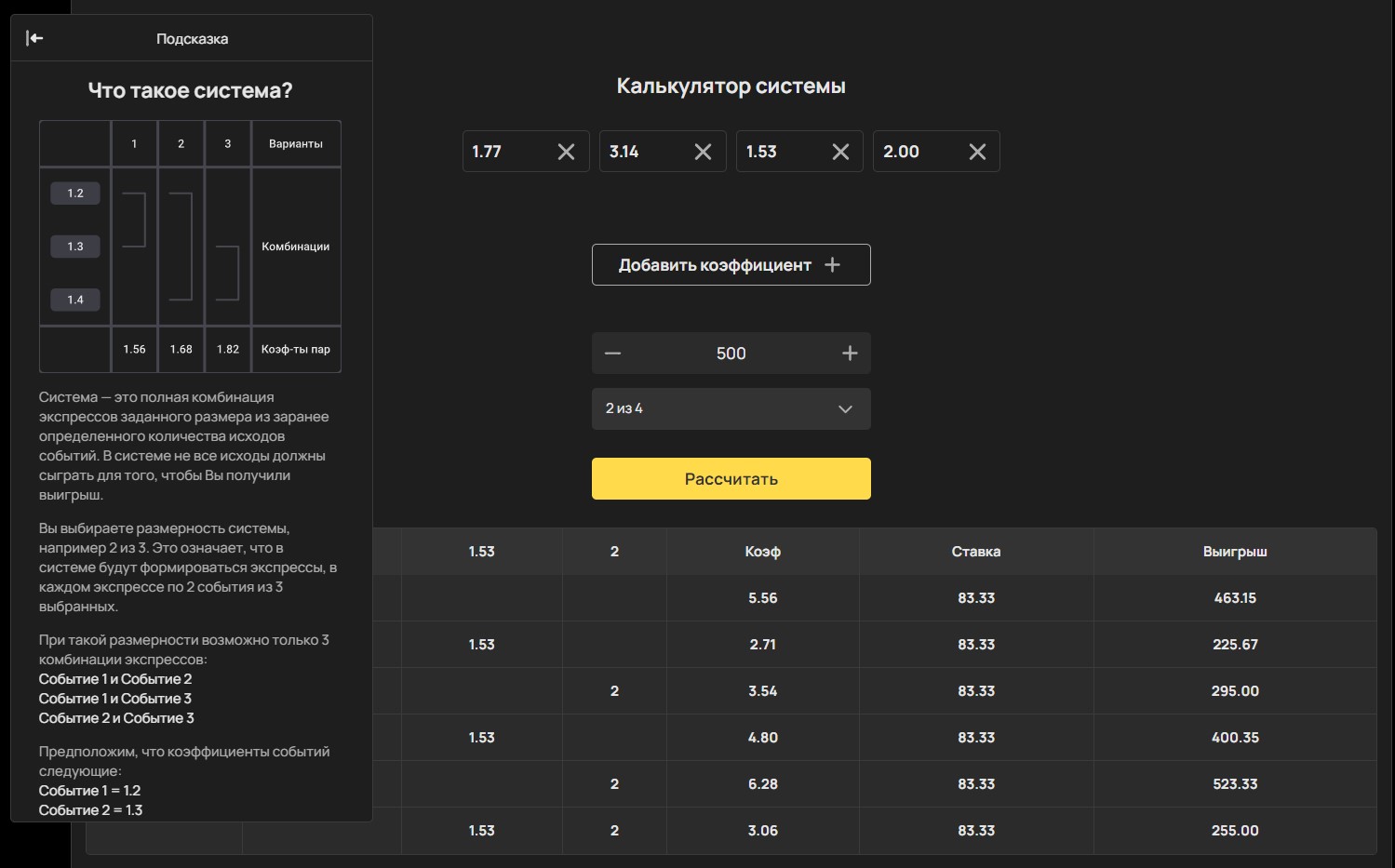Remove the 3.14 coefficient with its X
The image size is (1395, 868).
703,152
